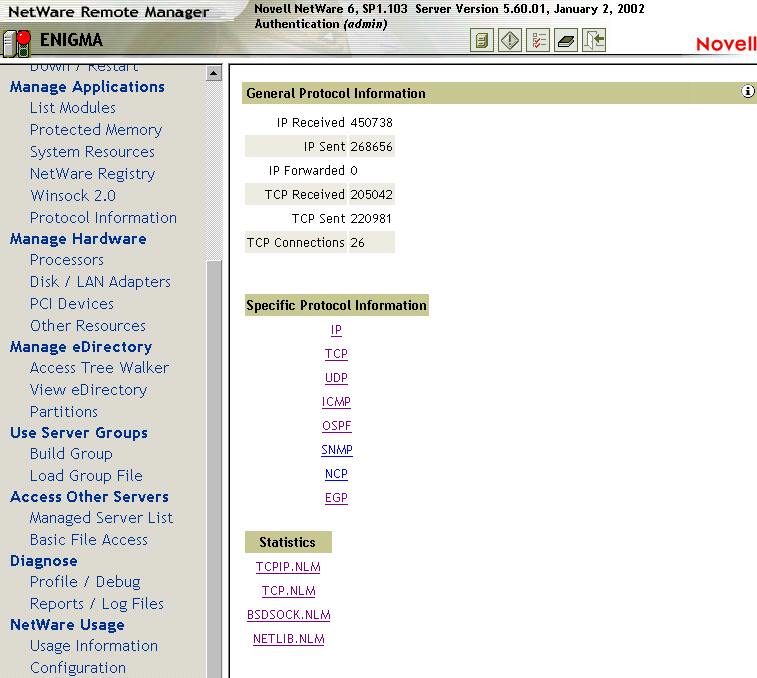
Task: Open System Resources in sidebar
Action: coord(92,152)
